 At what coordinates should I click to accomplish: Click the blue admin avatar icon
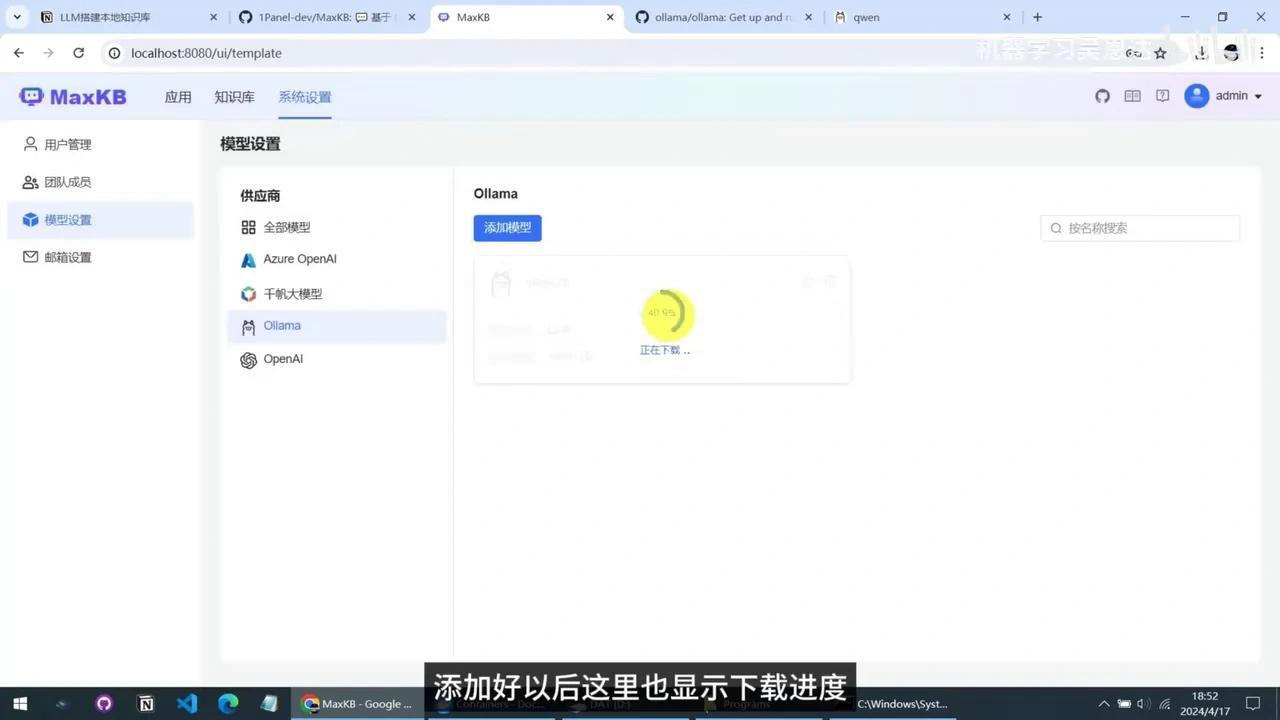coord(1197,96)
